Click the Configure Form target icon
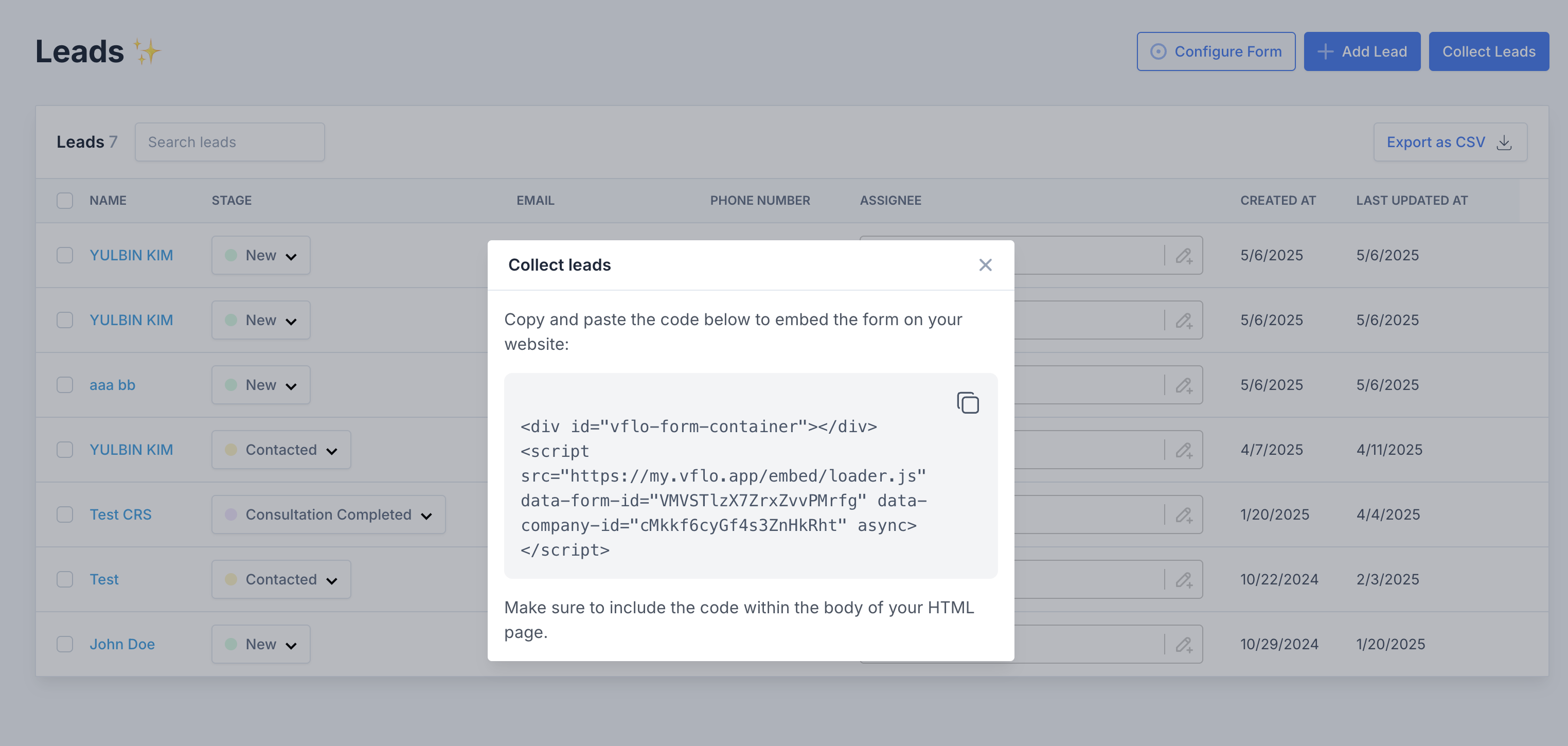The image size is (1568, 746). (x=1159, y=52)
